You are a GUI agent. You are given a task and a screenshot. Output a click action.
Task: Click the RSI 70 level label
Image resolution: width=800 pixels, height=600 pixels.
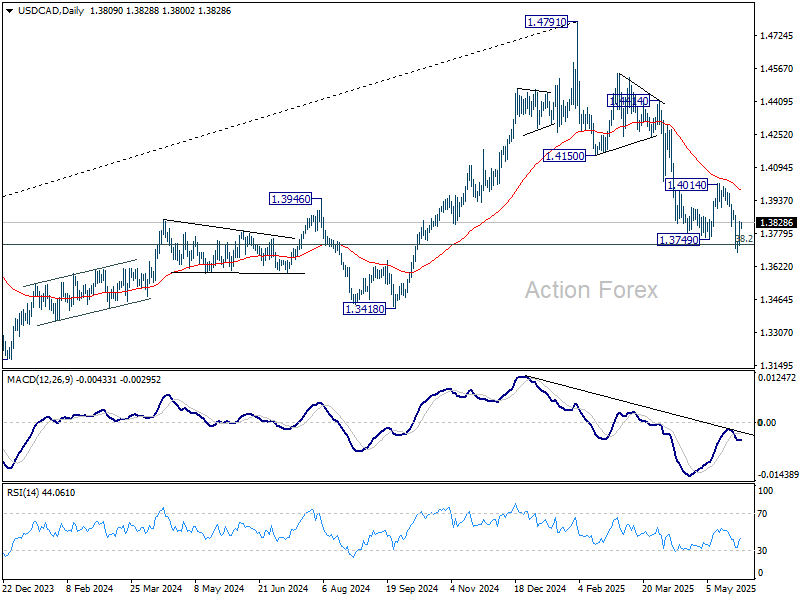coord(762,514)
